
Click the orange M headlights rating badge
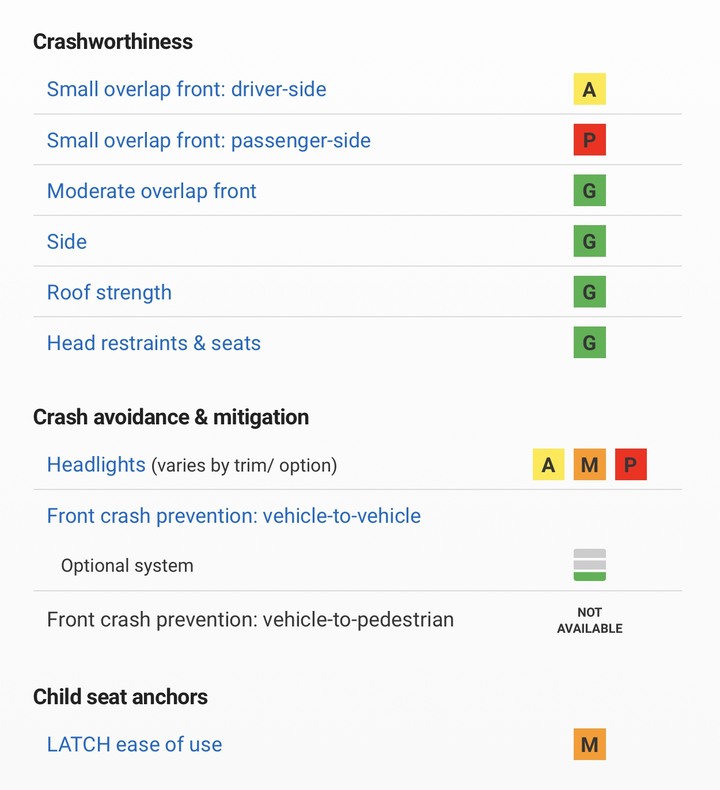tap(590, 465)
